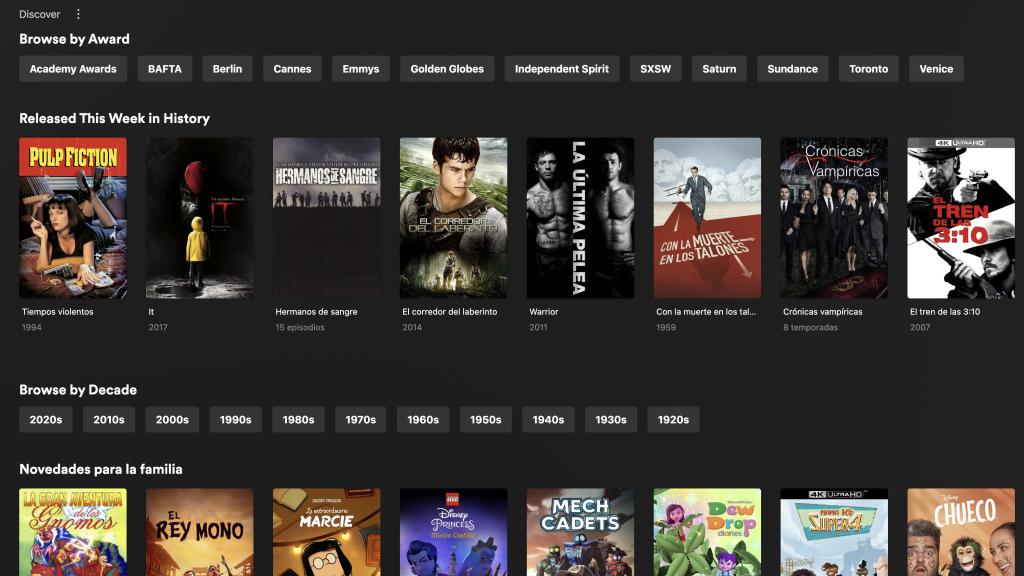1024x576 pixels.
Task: Browse movies from the 2020s
Action: point(45,419)
